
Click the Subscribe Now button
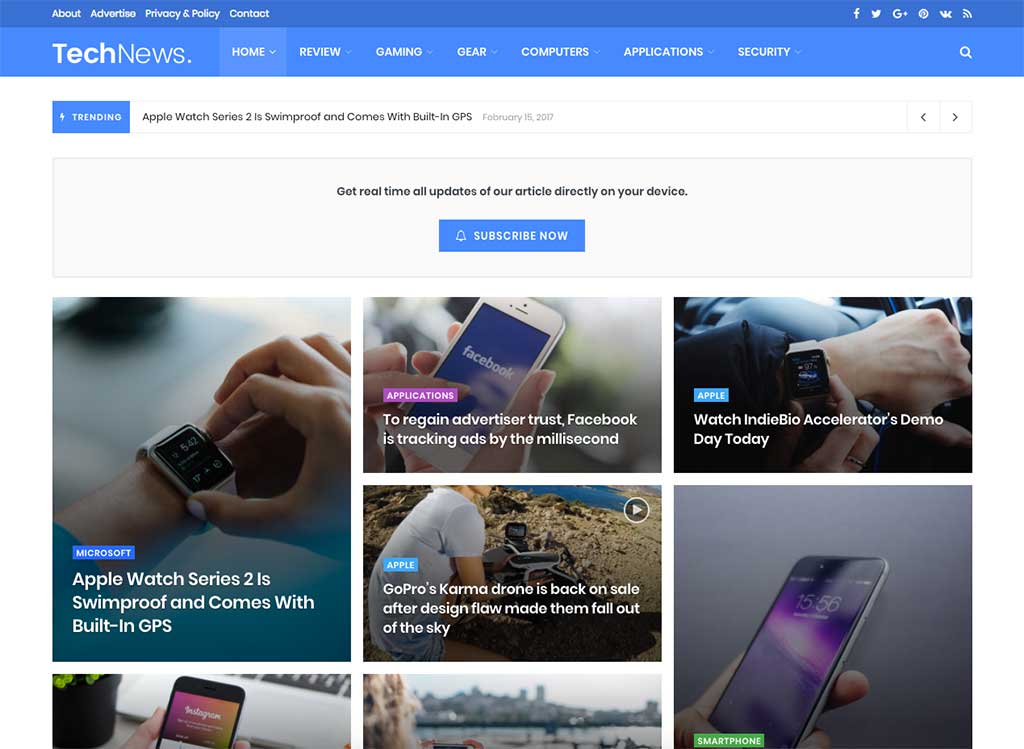coord(511,236)
